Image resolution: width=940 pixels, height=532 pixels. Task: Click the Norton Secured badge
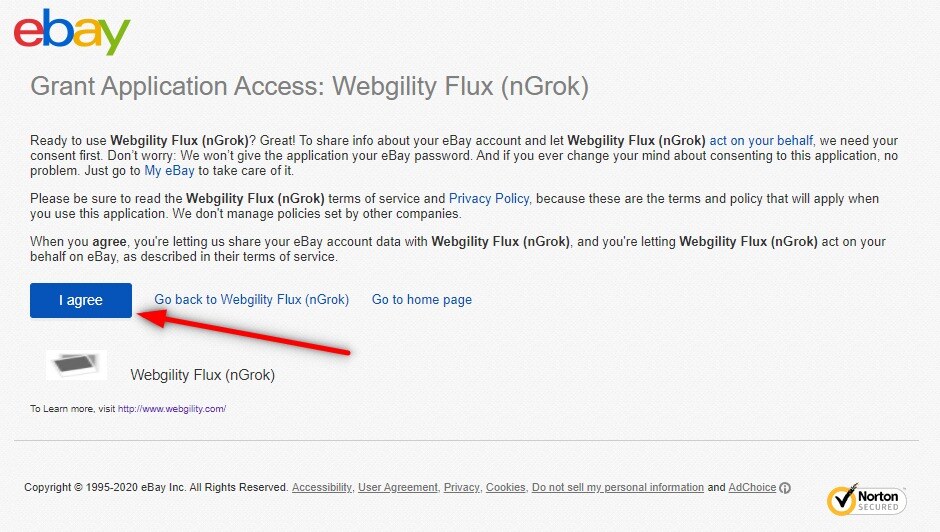[866, 500]
